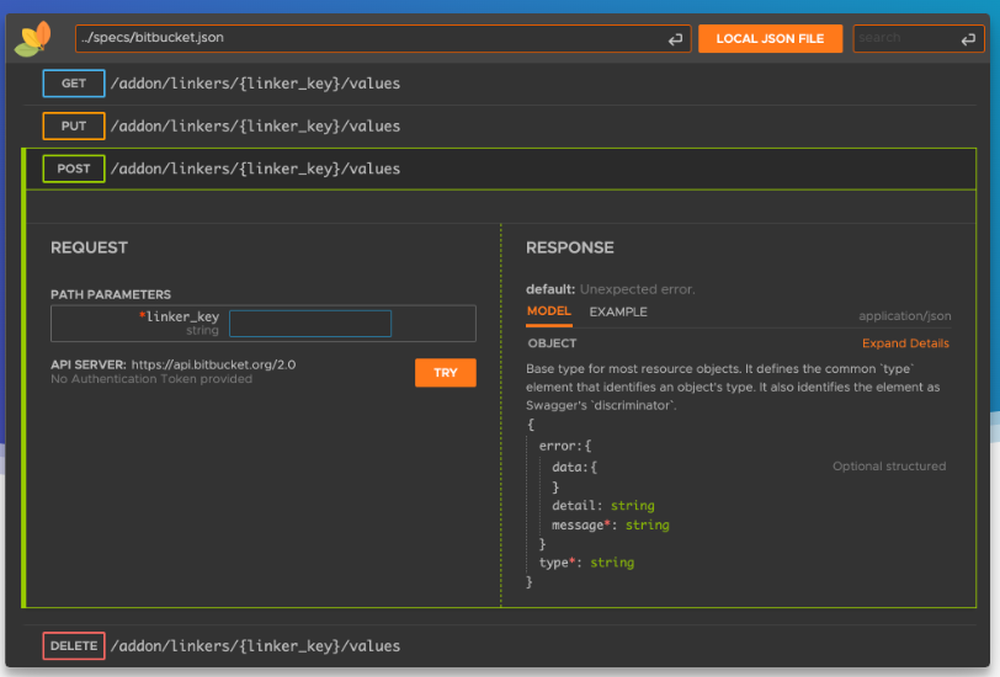Viewport: 1000px width, 677px height.
Task: Click the API server URL text
Action: click(213, 365)
